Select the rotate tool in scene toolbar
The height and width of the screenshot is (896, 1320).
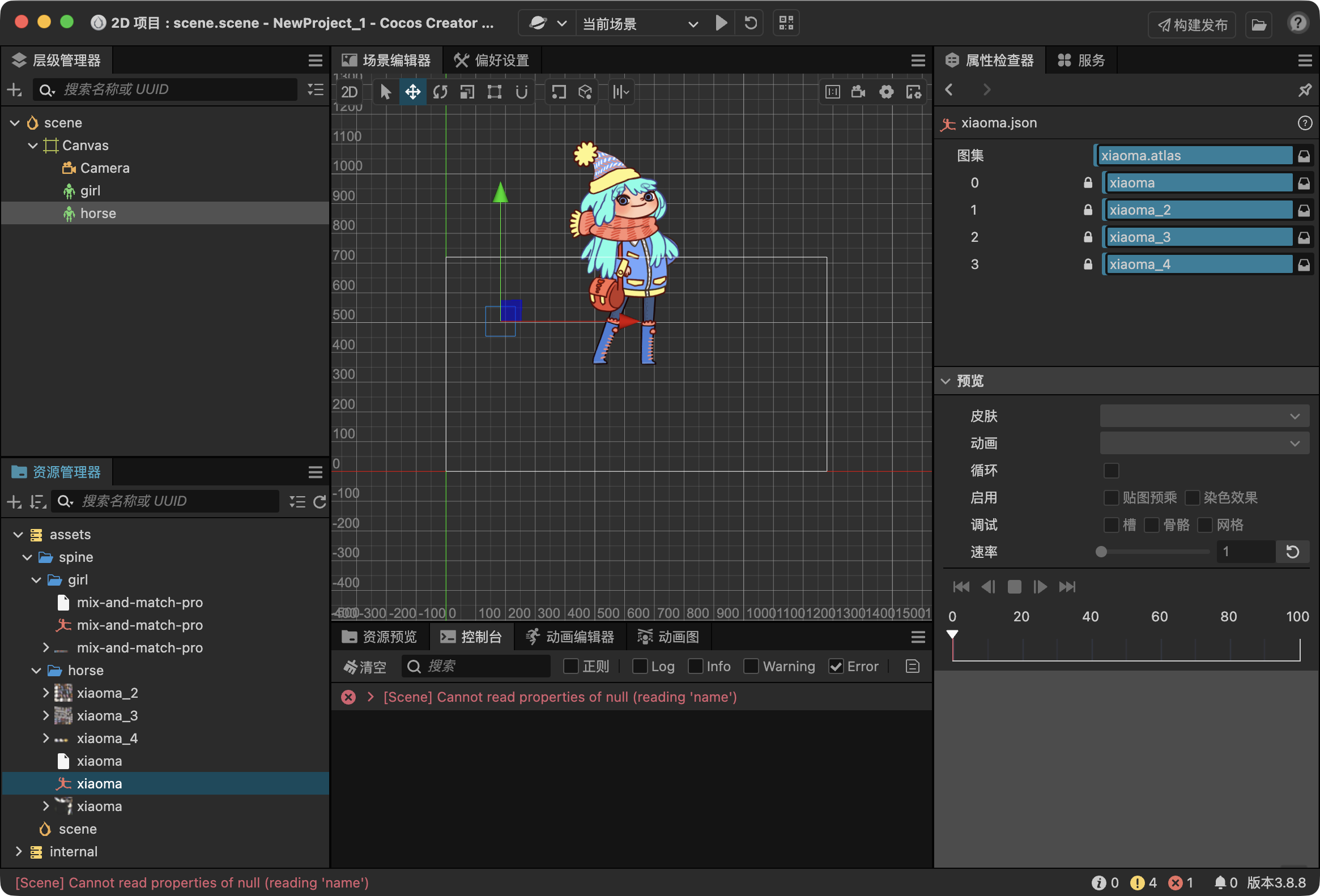coord(440,92)
